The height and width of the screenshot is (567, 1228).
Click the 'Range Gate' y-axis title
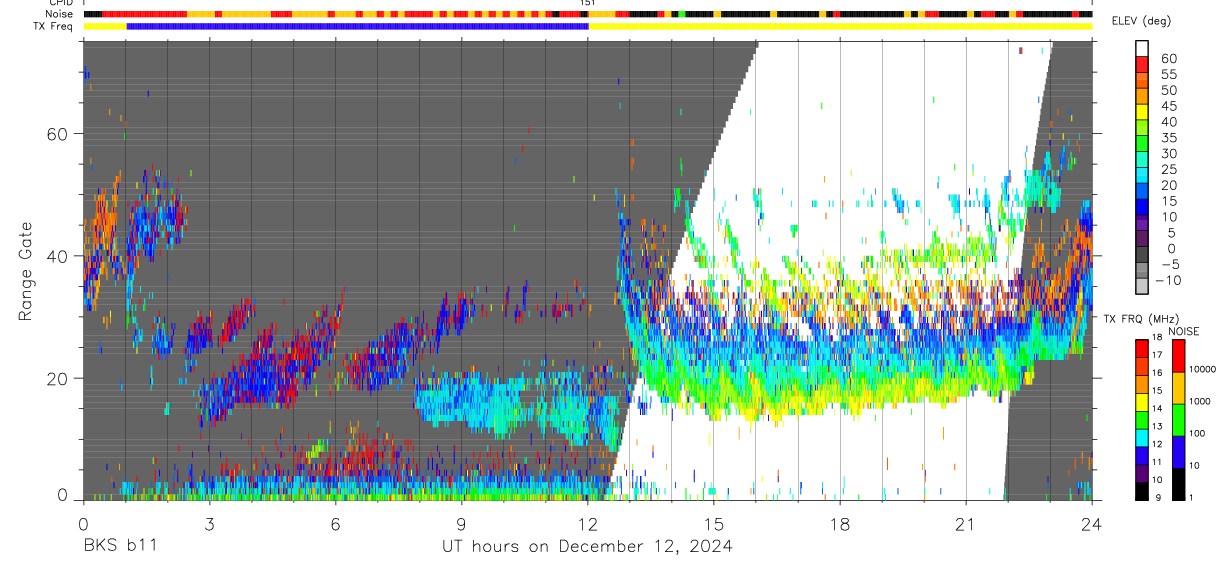point(27,270)
